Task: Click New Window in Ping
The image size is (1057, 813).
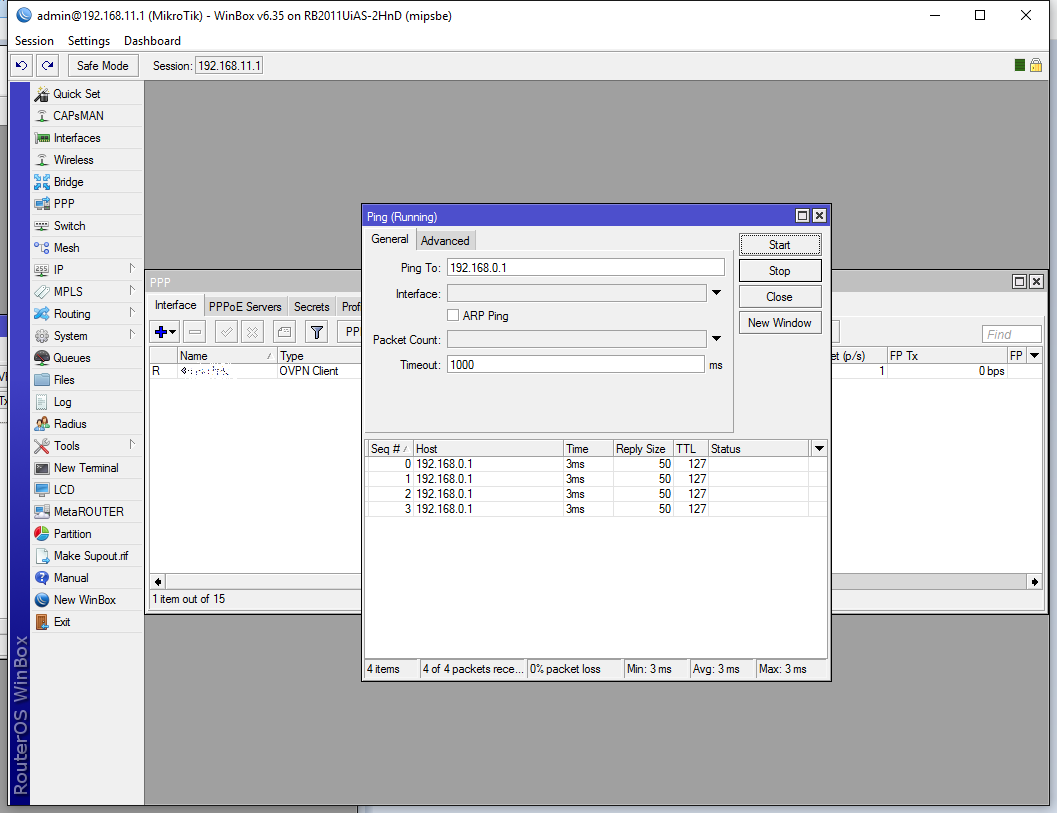Action: point(780,323)
